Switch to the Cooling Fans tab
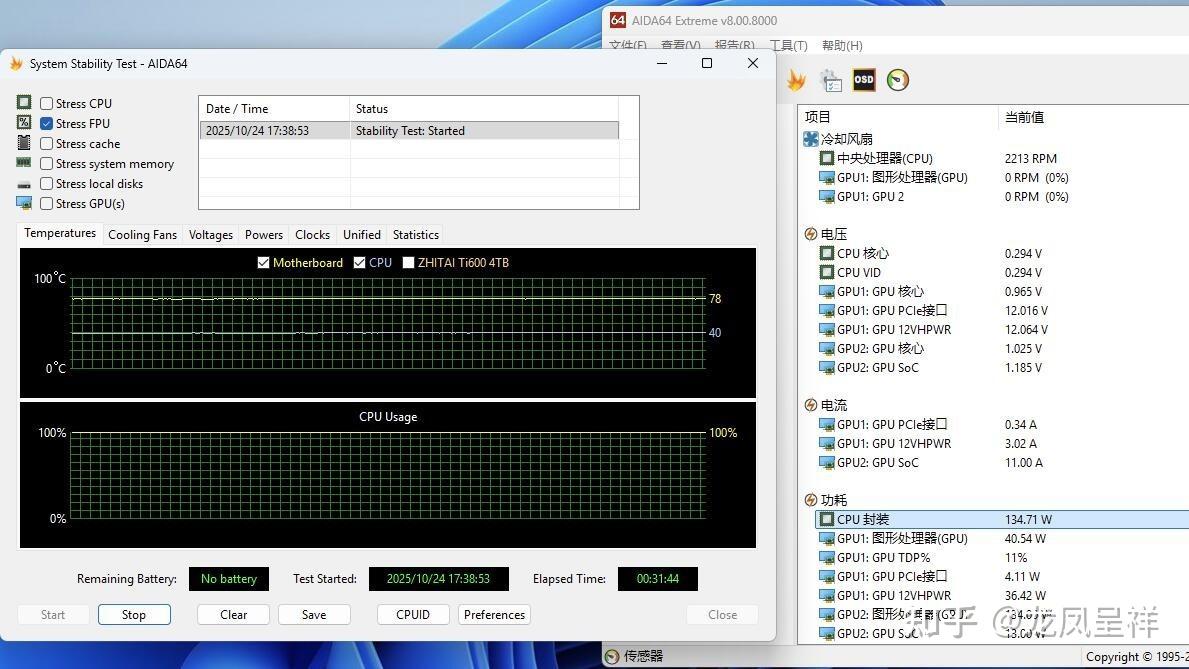 pos(143,234)
